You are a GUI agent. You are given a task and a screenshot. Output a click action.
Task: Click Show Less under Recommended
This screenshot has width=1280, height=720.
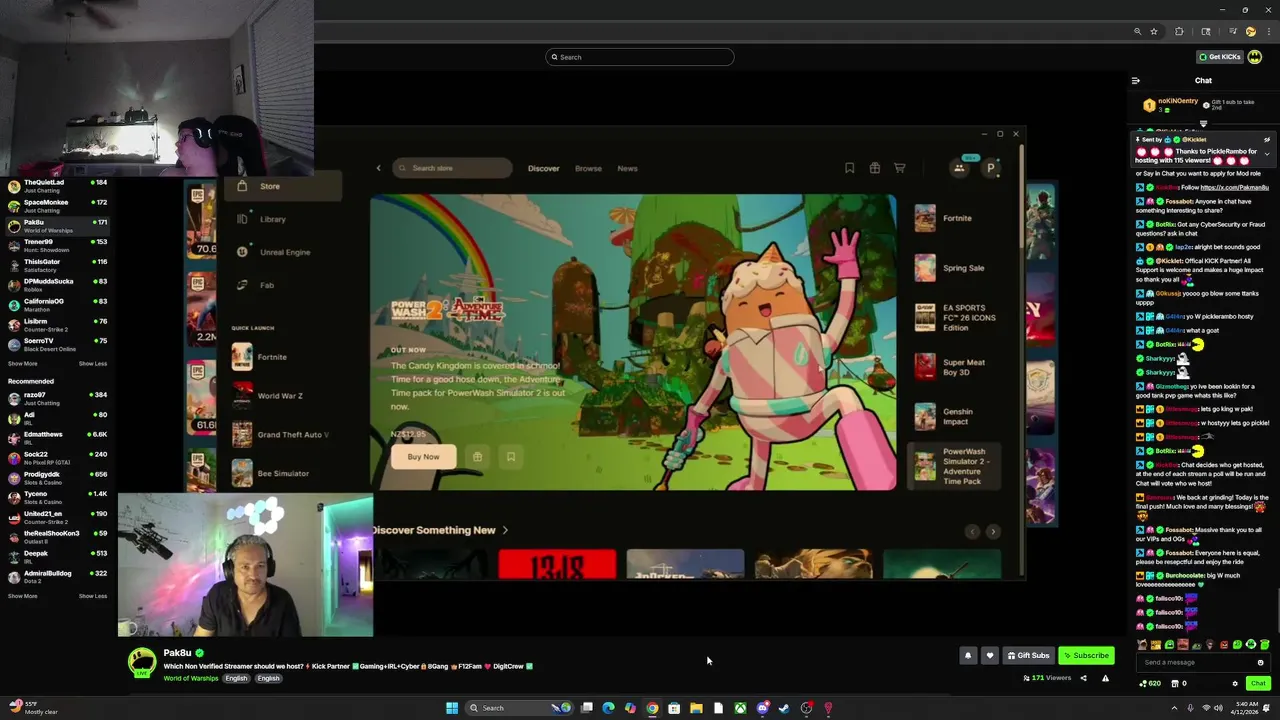[93, 596]
